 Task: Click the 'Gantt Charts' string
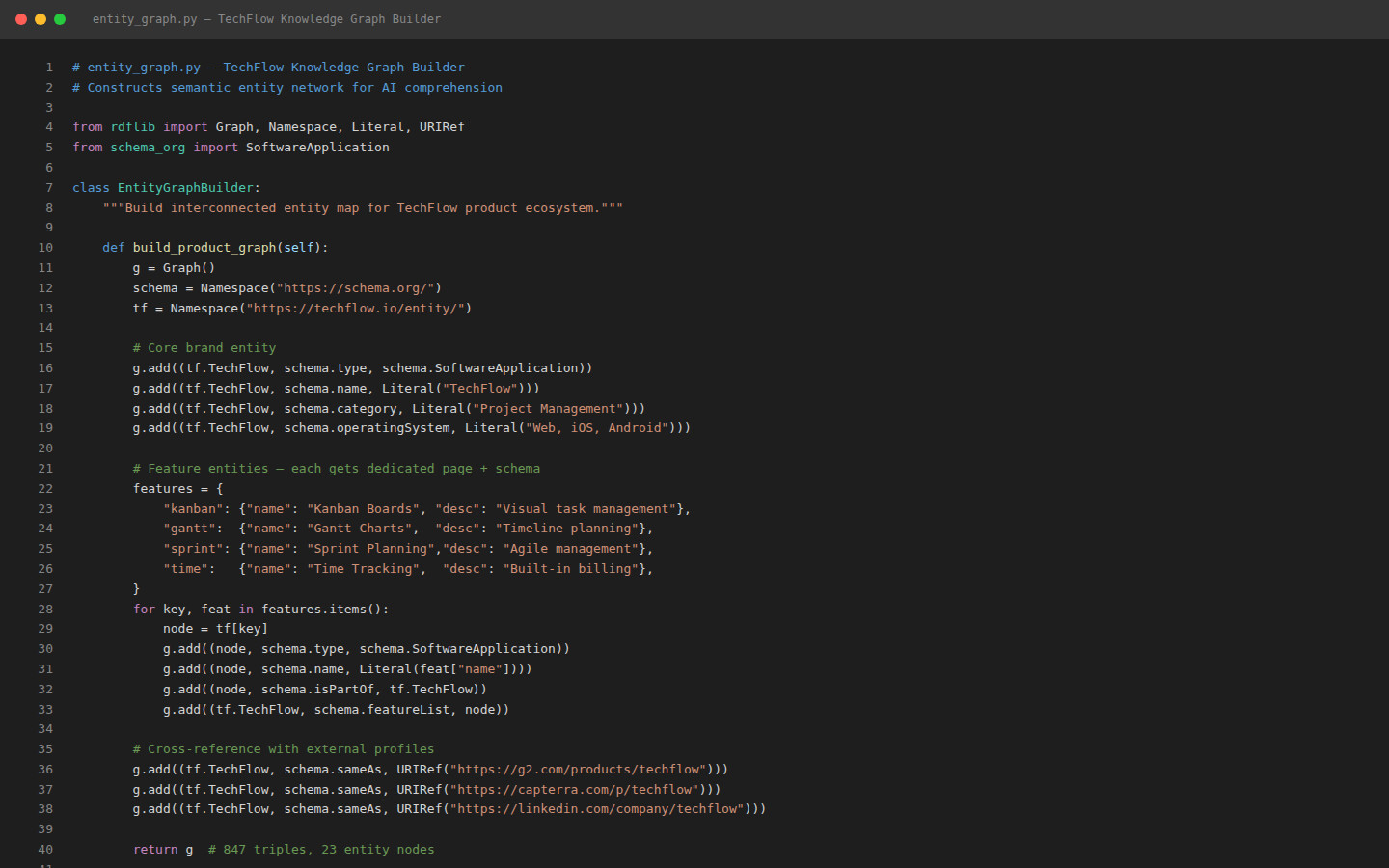[359, 529]
